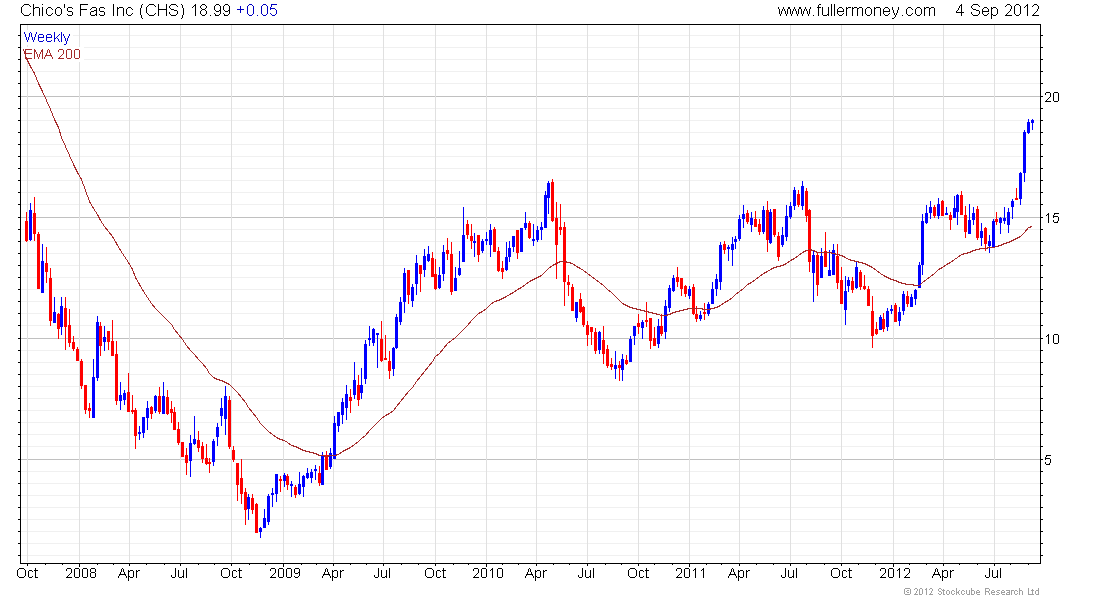Click the 2009 x-axis label
Image resolution: width=1100 pixels, height=600 pixels.
click(x=284, y=573)
